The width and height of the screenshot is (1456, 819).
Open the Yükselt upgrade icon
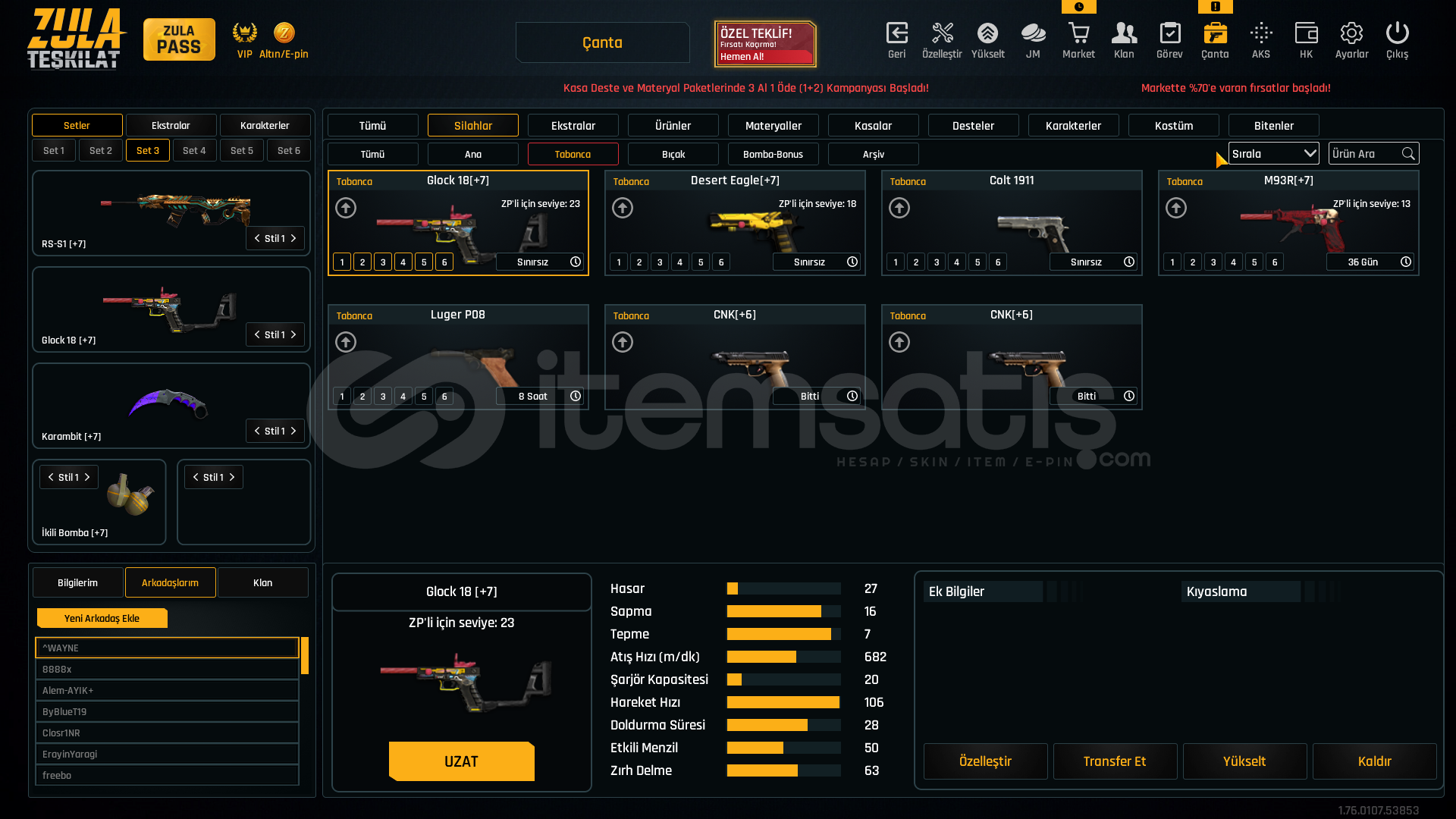click(987, 33)
